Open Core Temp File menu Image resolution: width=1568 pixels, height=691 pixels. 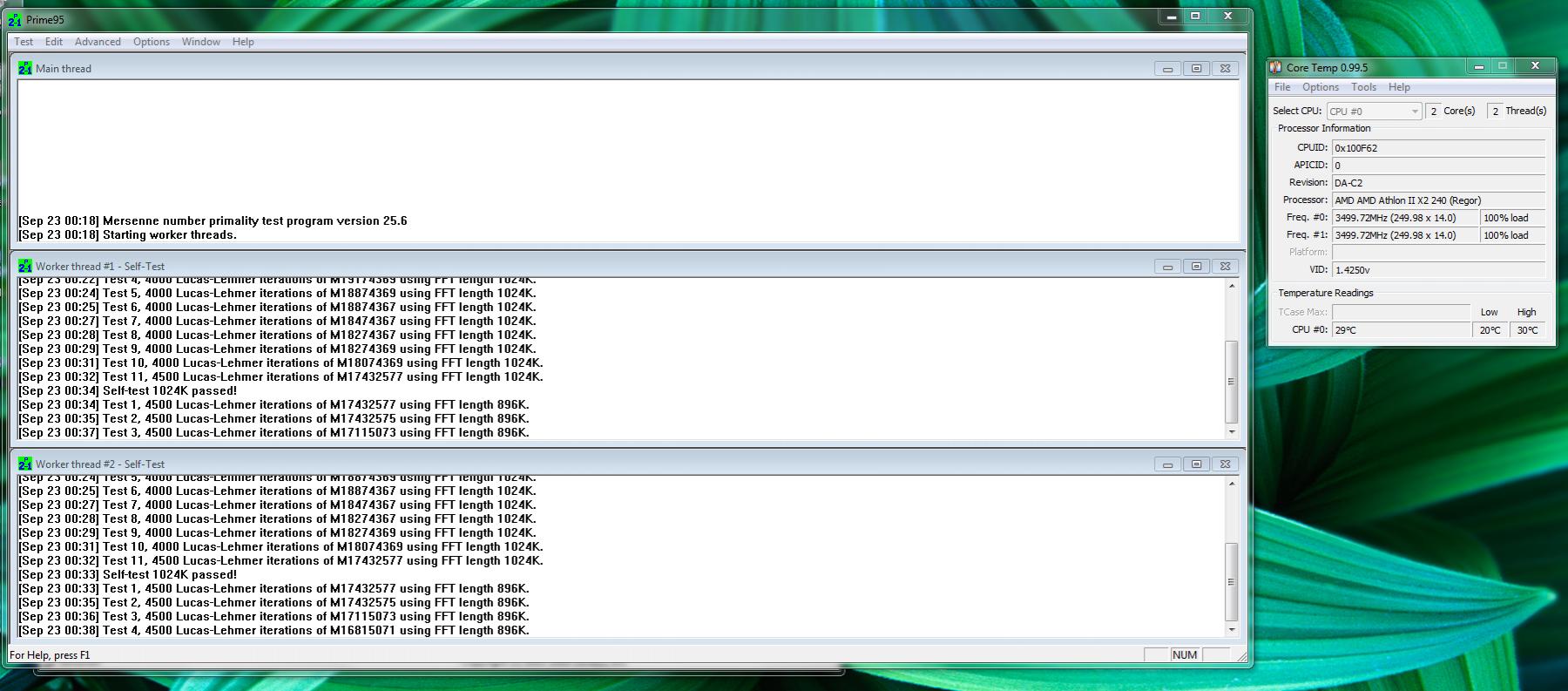(x=1282, y=87)
